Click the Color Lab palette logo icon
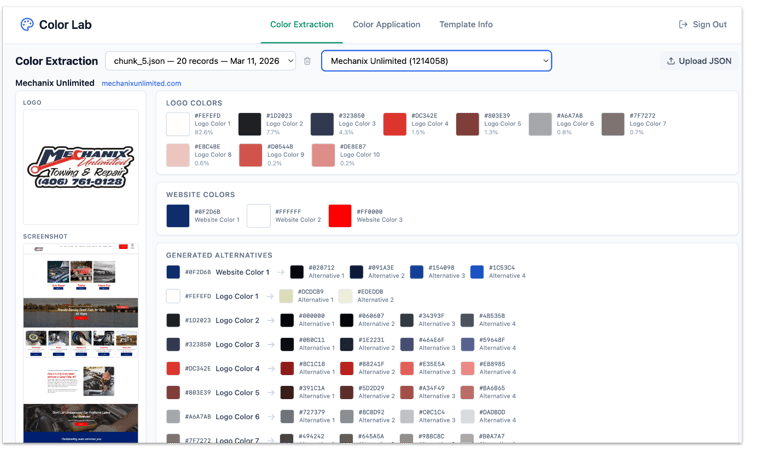Screen dimensions: 768x458 [27, 24]
